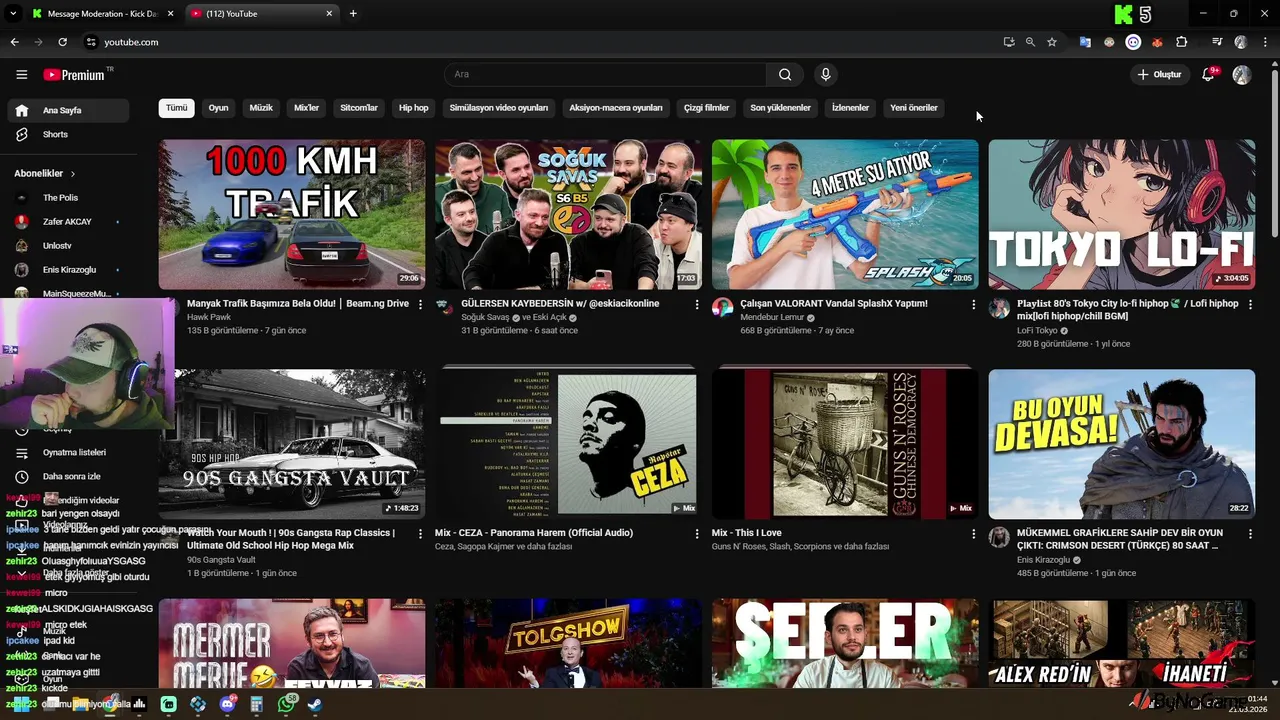
Task: Select the Çizgi filmler filter chip
Action: coord(706,108)
